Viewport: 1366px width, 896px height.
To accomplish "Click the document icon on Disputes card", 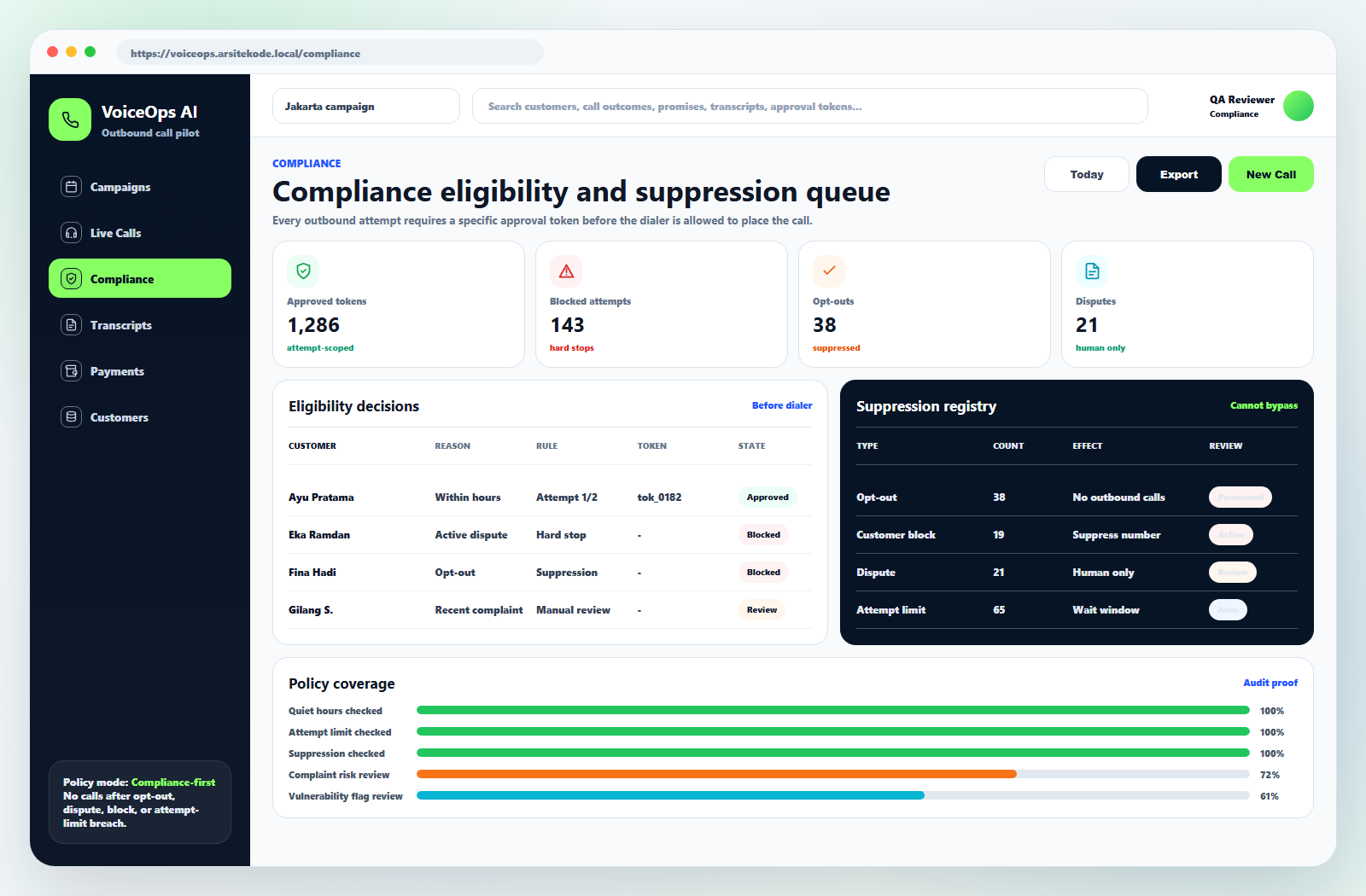I will coord(1092,271).
